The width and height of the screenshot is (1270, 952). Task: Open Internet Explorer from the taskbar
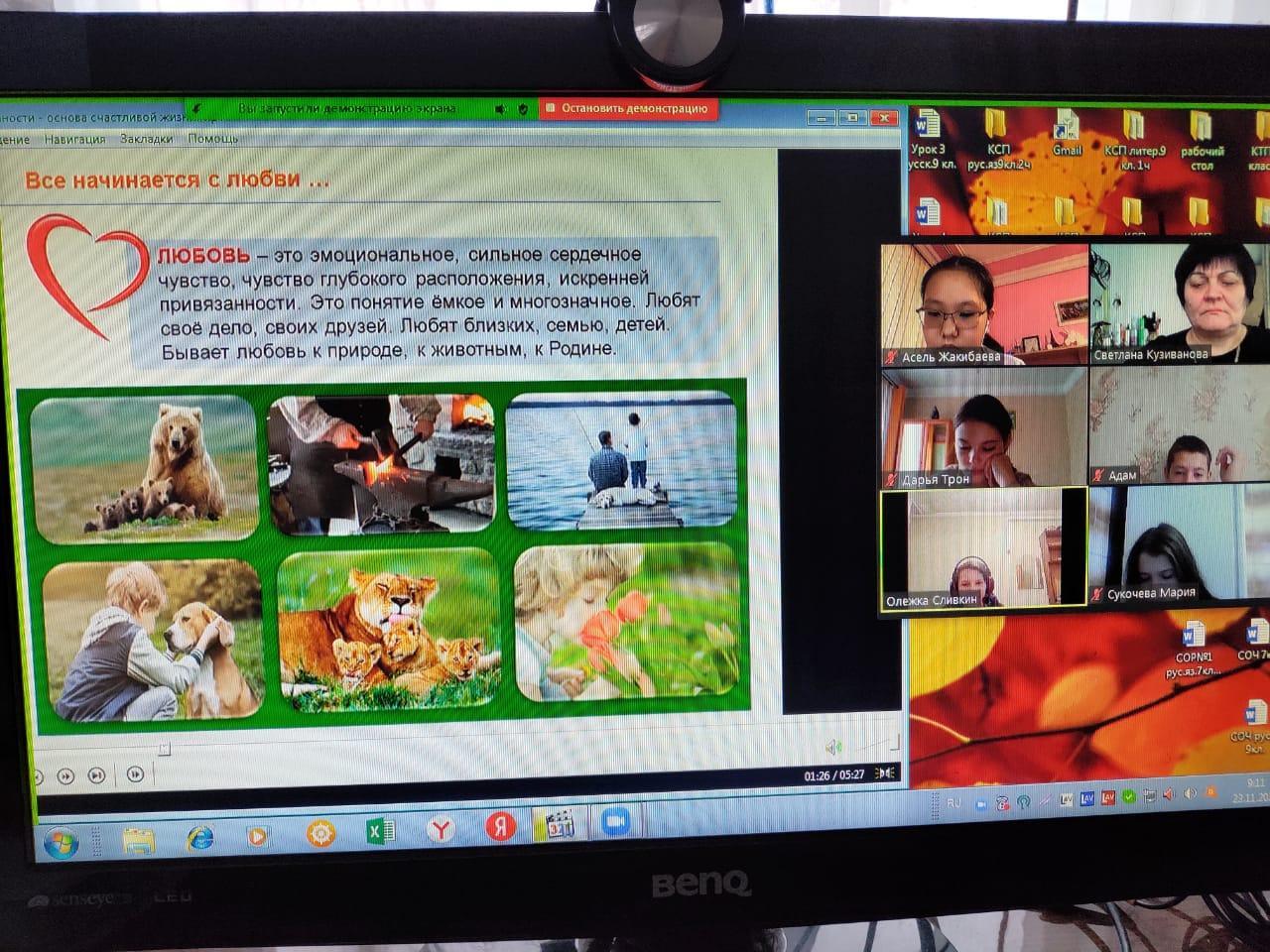coord(200,838)
